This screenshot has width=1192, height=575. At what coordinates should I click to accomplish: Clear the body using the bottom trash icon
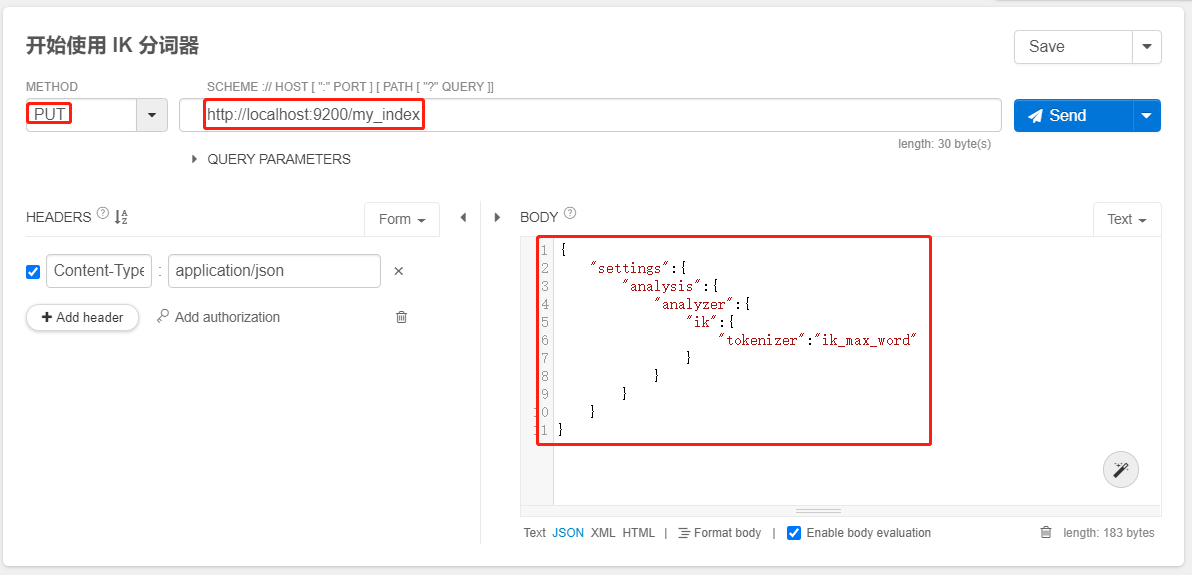1046,533
